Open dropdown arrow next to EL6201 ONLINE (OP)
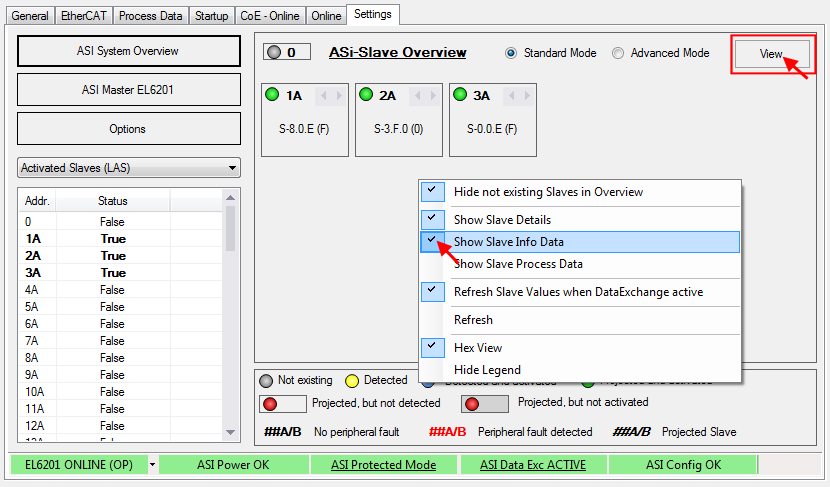The image size is (830, 487). pos(152,465)
